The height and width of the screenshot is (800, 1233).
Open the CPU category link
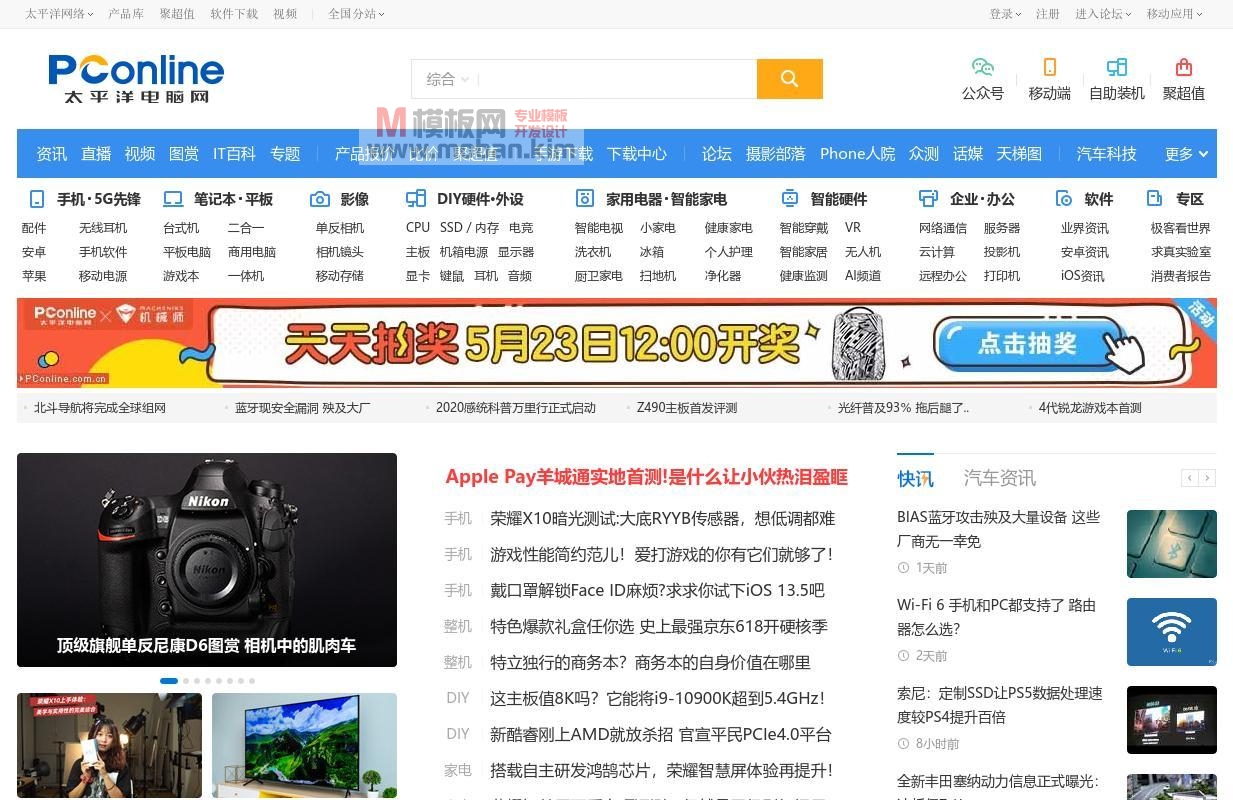point(418,228)
